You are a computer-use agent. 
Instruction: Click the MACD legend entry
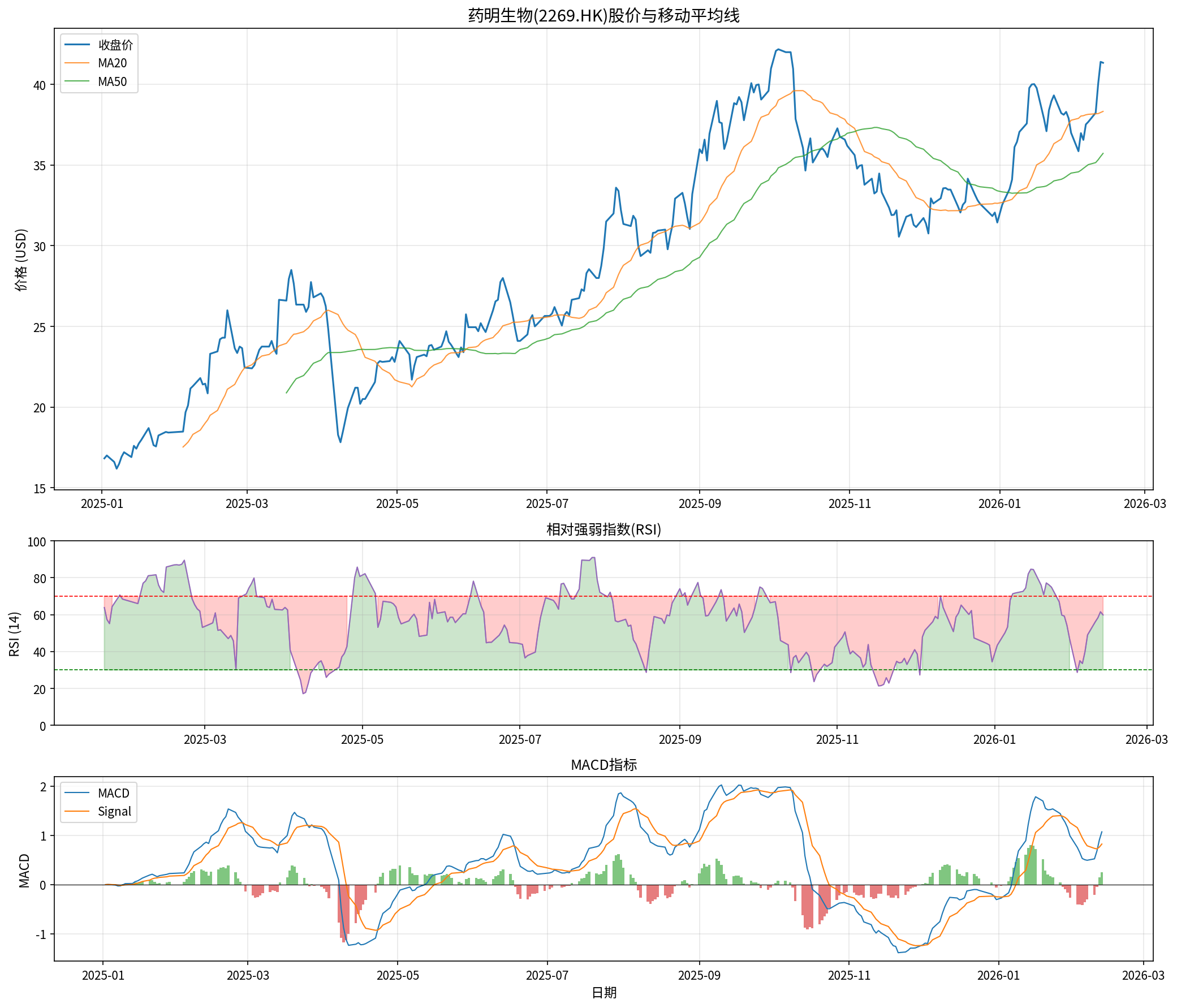[113, 793]
